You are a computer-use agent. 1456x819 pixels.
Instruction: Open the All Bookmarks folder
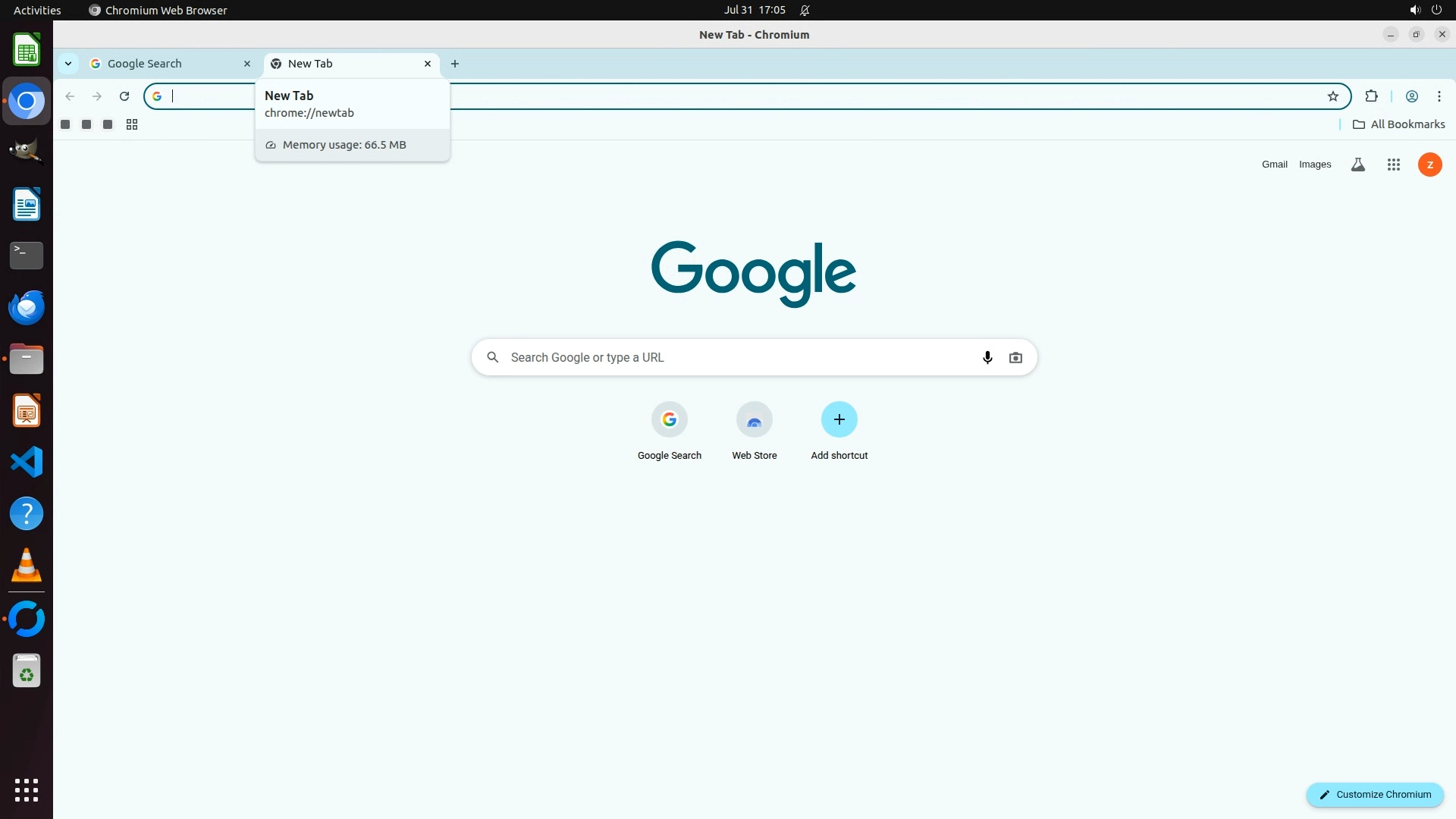[1399, 124]
